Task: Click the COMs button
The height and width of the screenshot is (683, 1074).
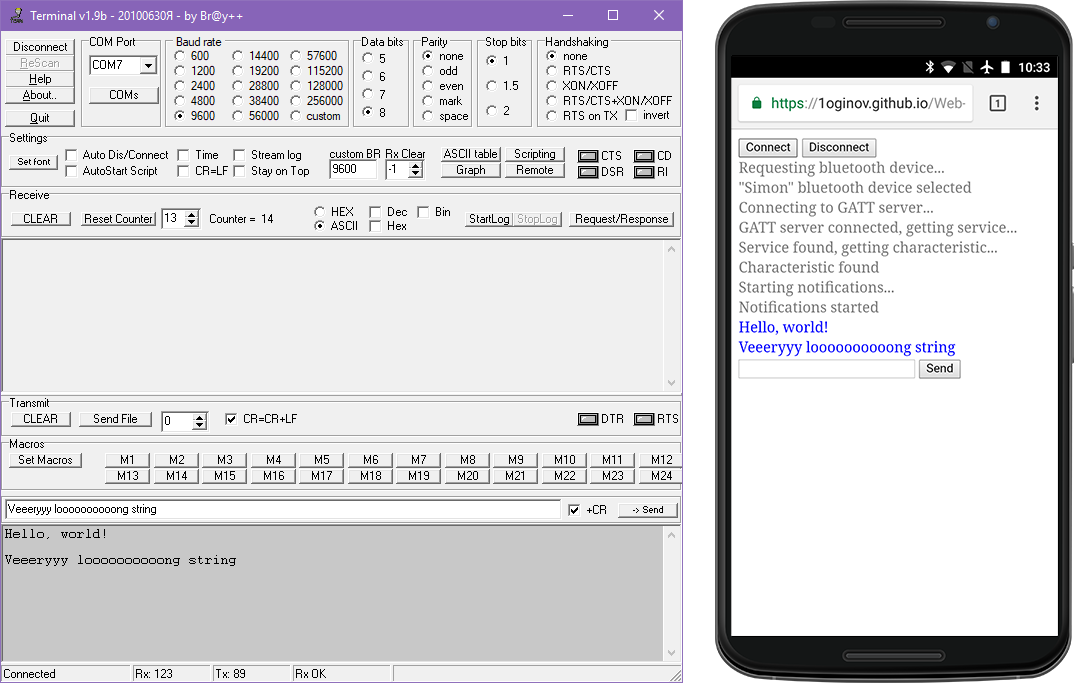Action: [123, 95]
